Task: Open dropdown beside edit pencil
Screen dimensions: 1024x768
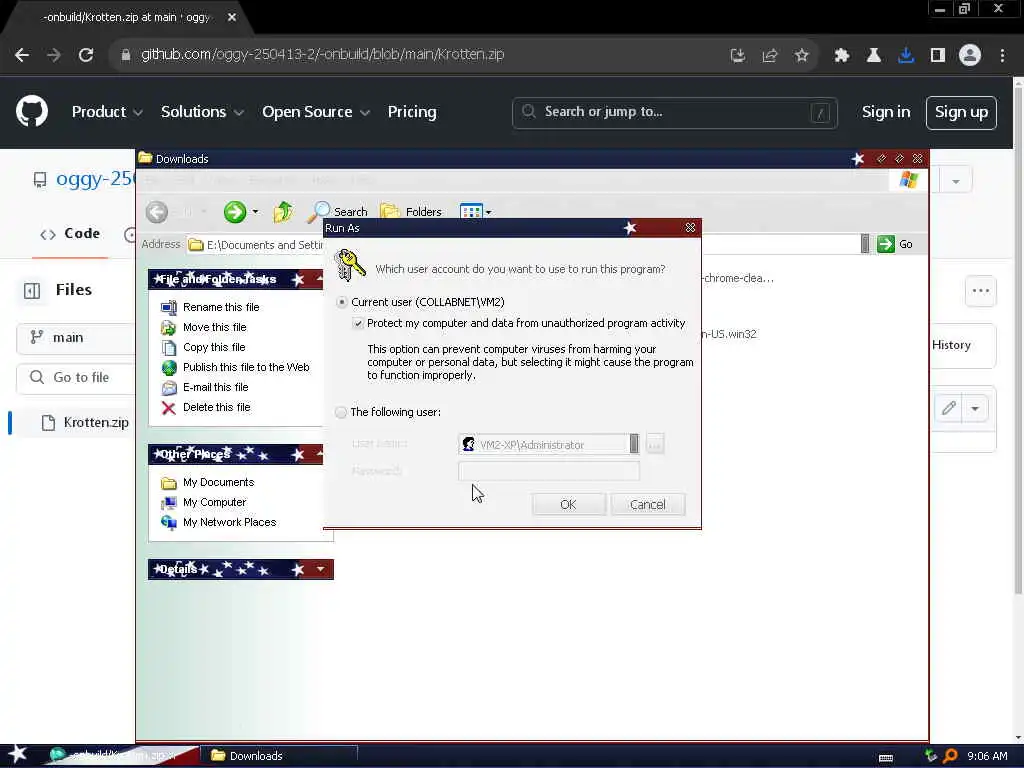Action: point(975,408)
